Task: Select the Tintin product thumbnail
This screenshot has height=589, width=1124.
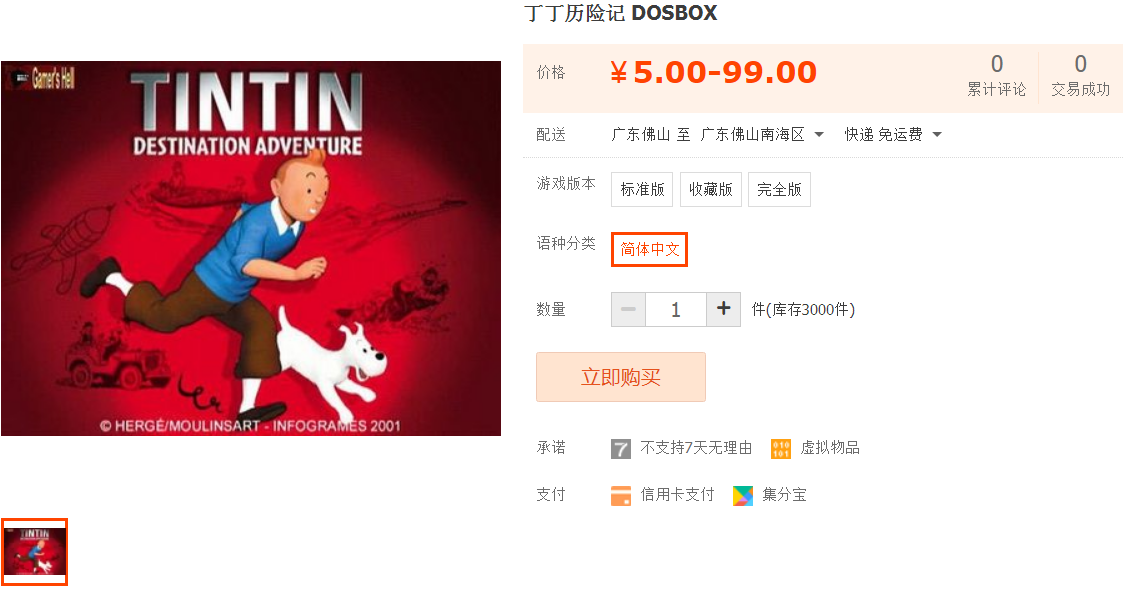Action: 34,552
